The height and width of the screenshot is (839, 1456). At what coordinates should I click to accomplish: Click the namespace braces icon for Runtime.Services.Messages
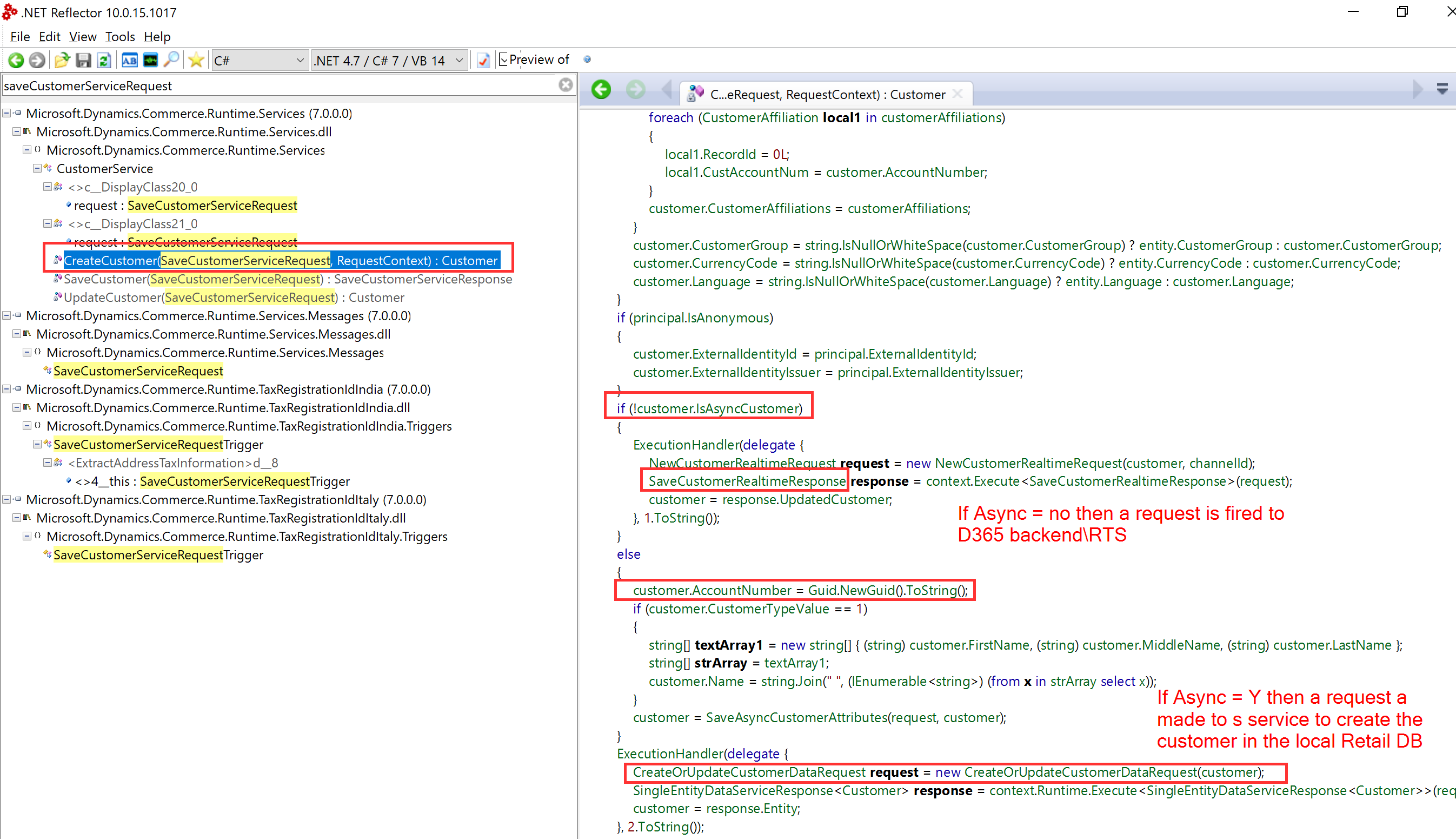(x=37, y=352)
